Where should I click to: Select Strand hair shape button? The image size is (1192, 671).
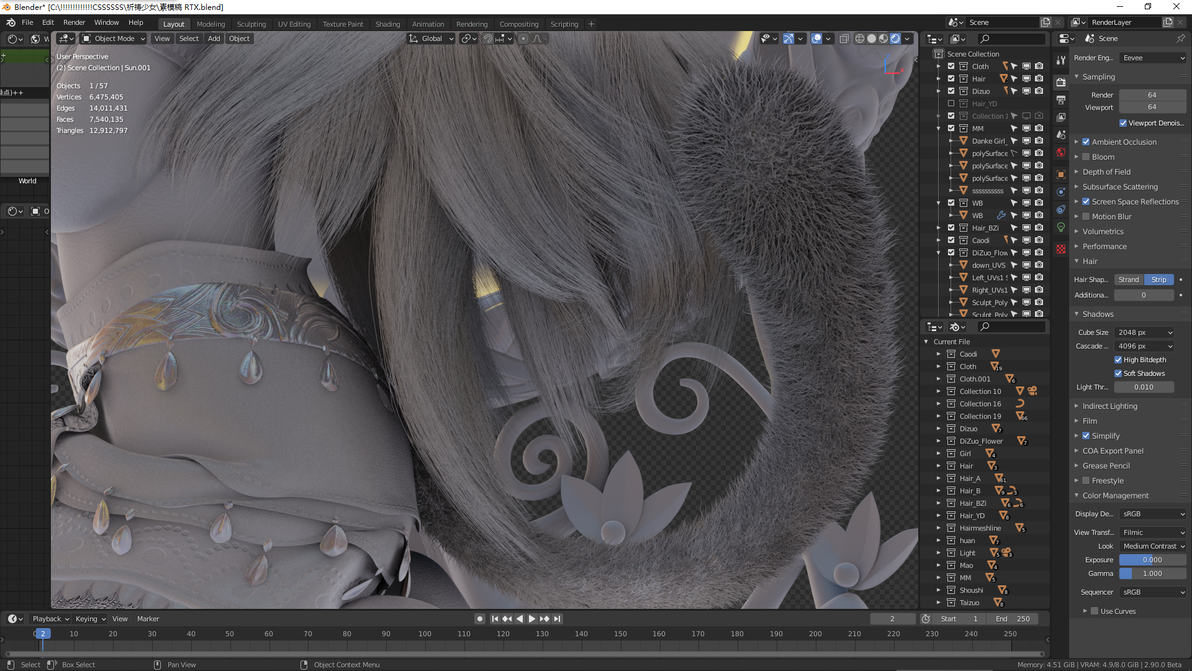click(1129, 280)
